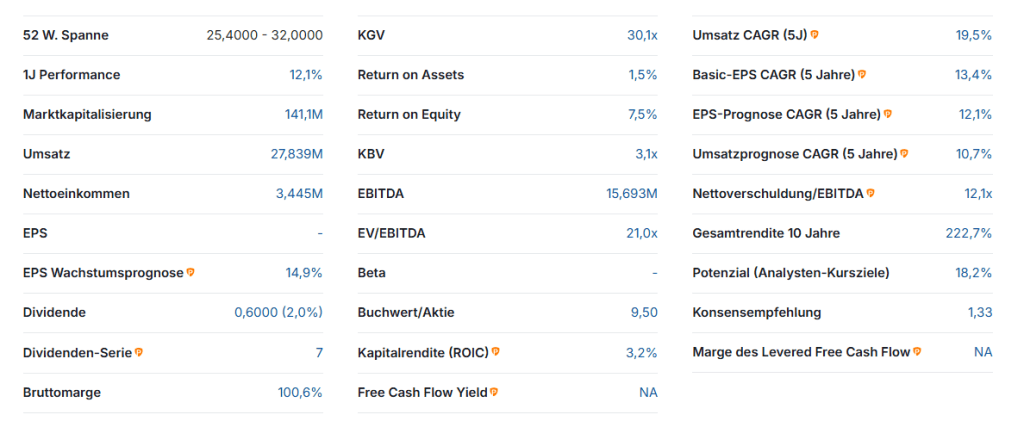Click the pro icon next to Free Cash Flow Yield

pyautogui.click(x=494, y=392)
